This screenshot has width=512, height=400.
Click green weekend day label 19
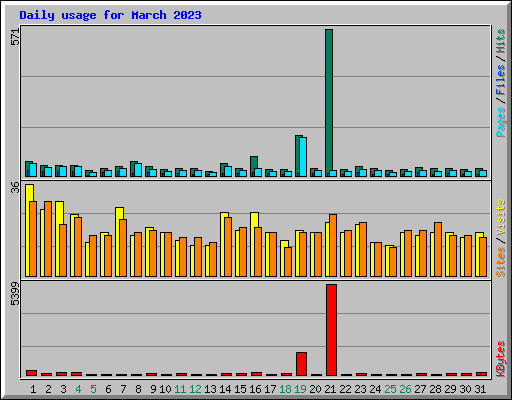[300, 389]
